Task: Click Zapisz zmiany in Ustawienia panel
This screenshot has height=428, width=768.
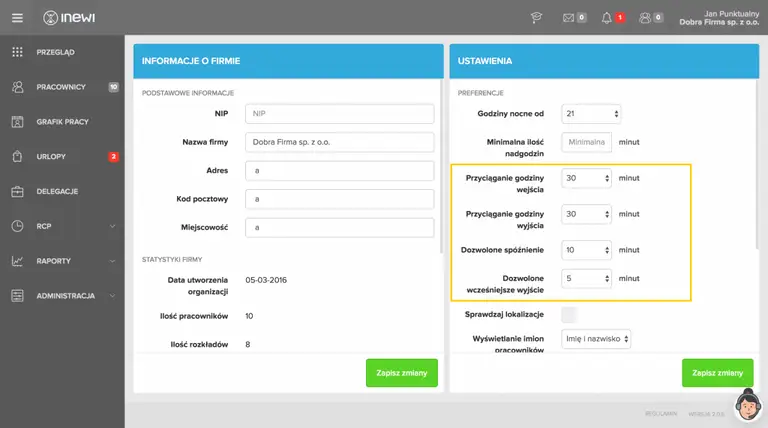Action: 717,372
